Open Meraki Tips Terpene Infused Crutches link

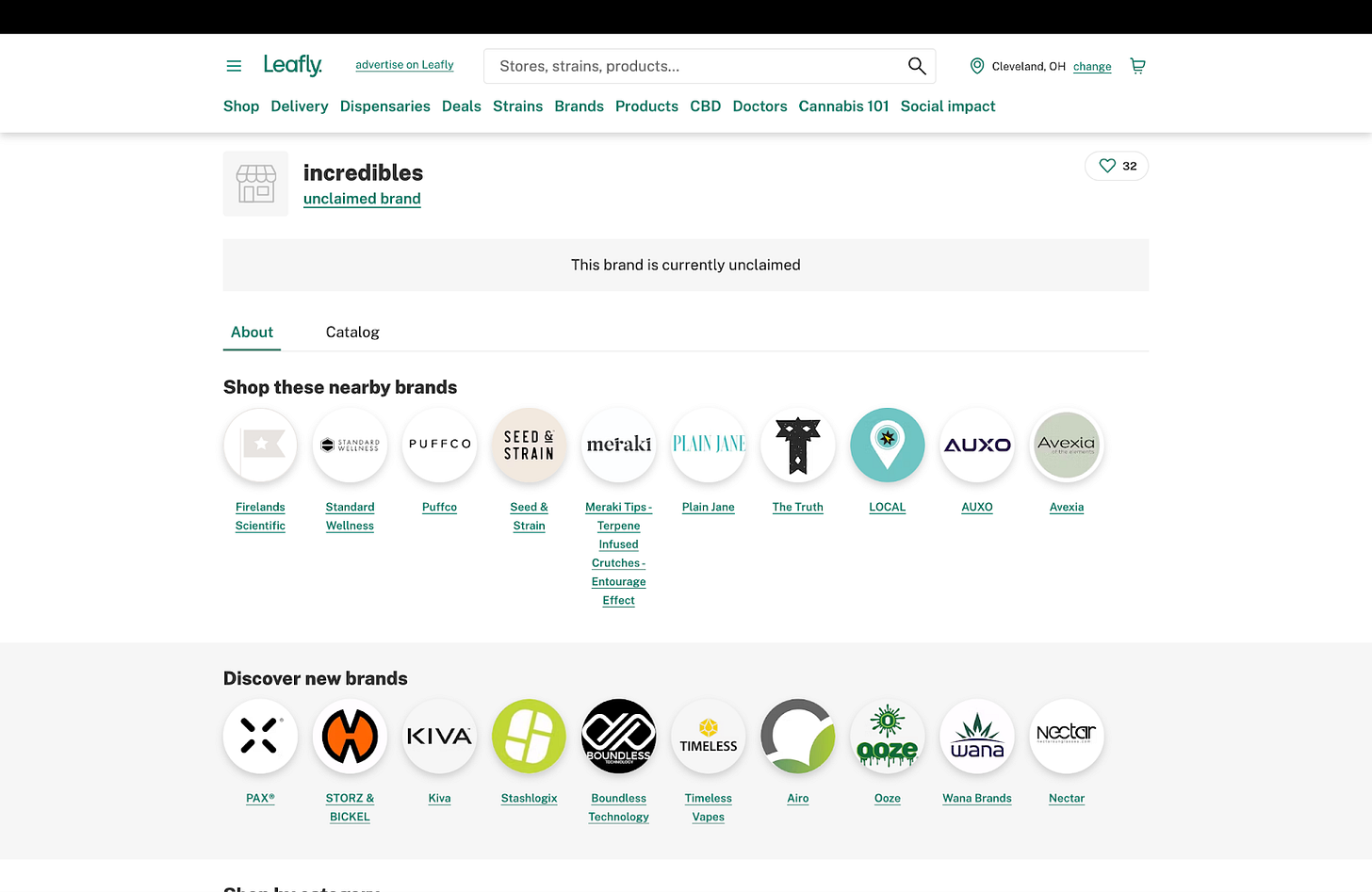point(619,554)
